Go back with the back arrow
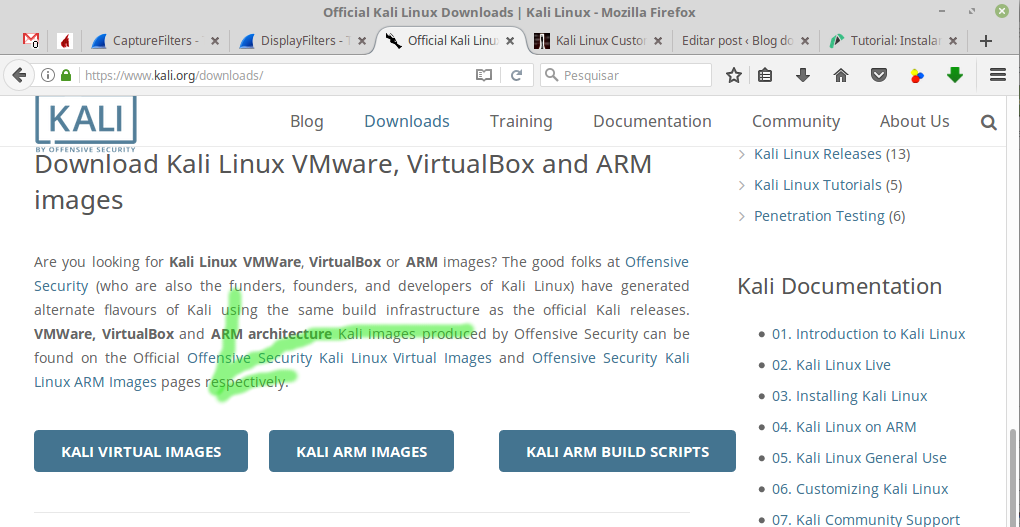Image resolution: width=1020 pixels, height=527 pixels. 19,75
